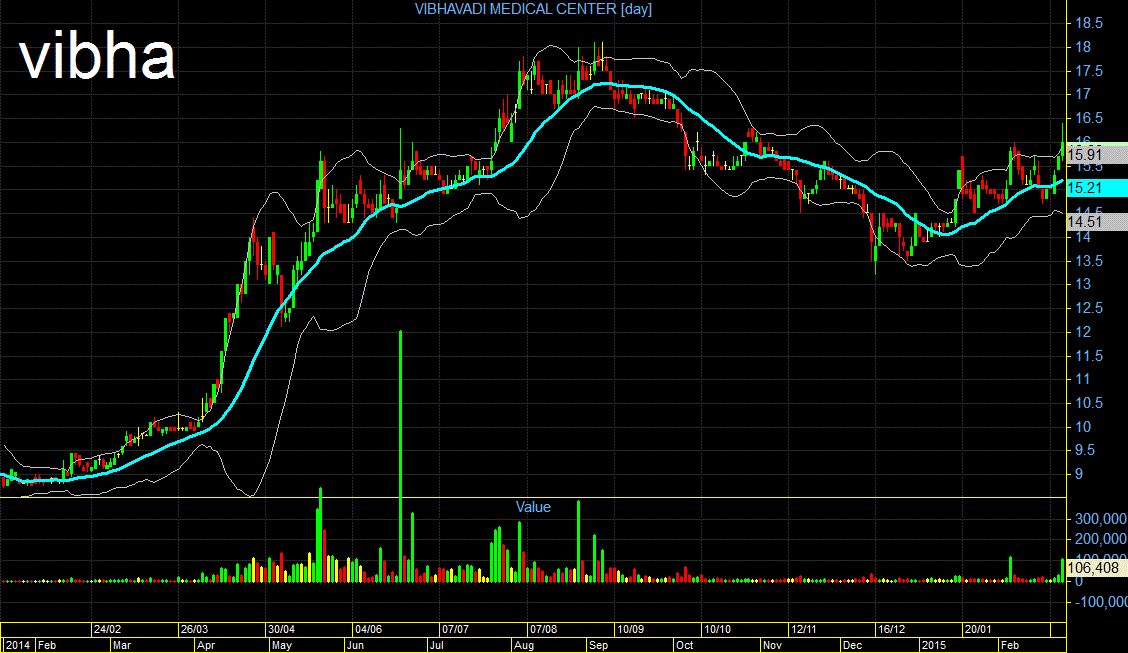
Task: Click the Sep month label
Action: 599,645
